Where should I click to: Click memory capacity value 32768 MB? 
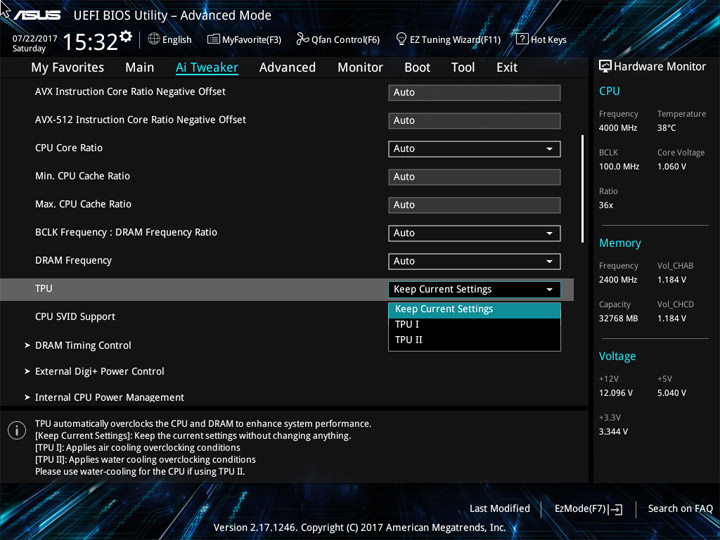pyautogui.click(x=618, y=318)
